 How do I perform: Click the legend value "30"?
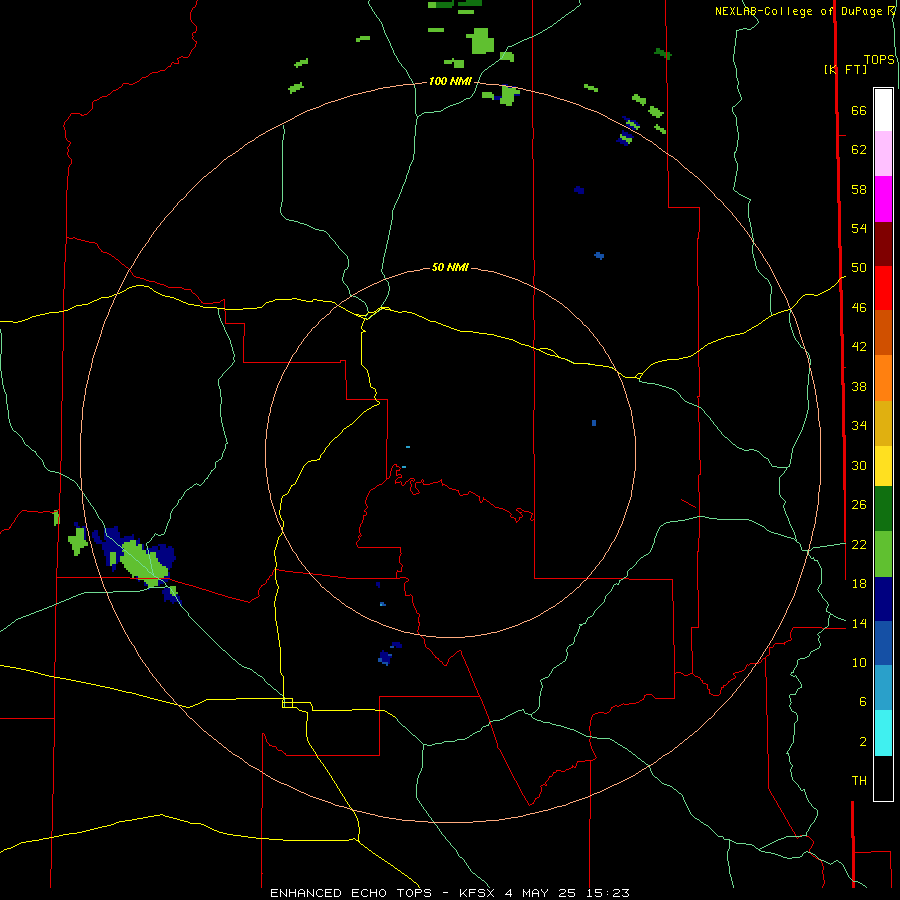pos(859,465)
